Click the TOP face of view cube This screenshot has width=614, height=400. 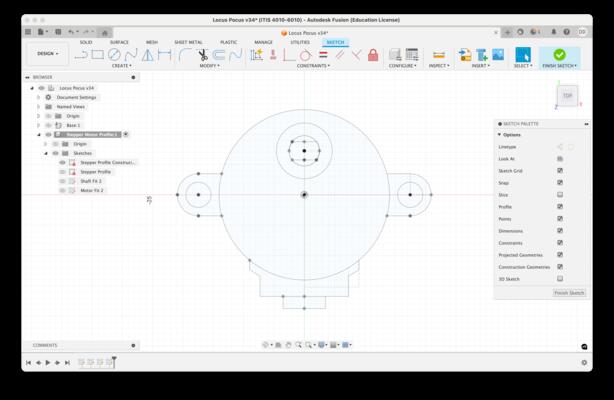[x=567, y=96]
